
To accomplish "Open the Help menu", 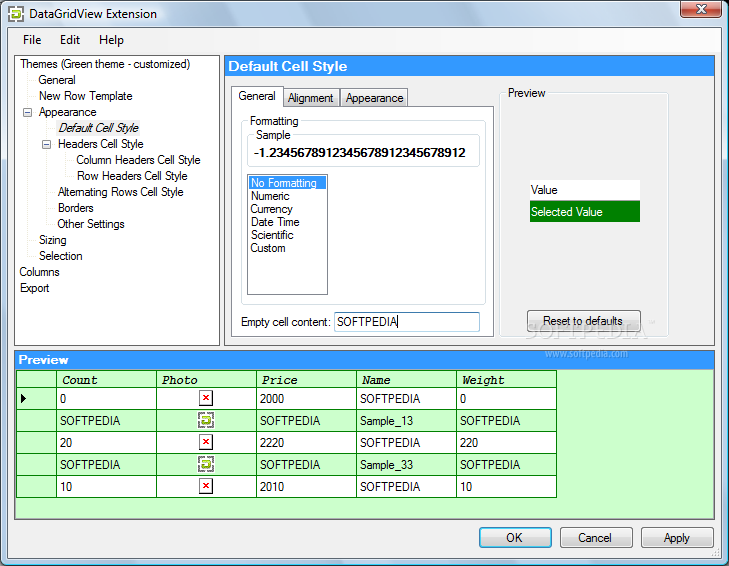I will click(x=111, y=40).
